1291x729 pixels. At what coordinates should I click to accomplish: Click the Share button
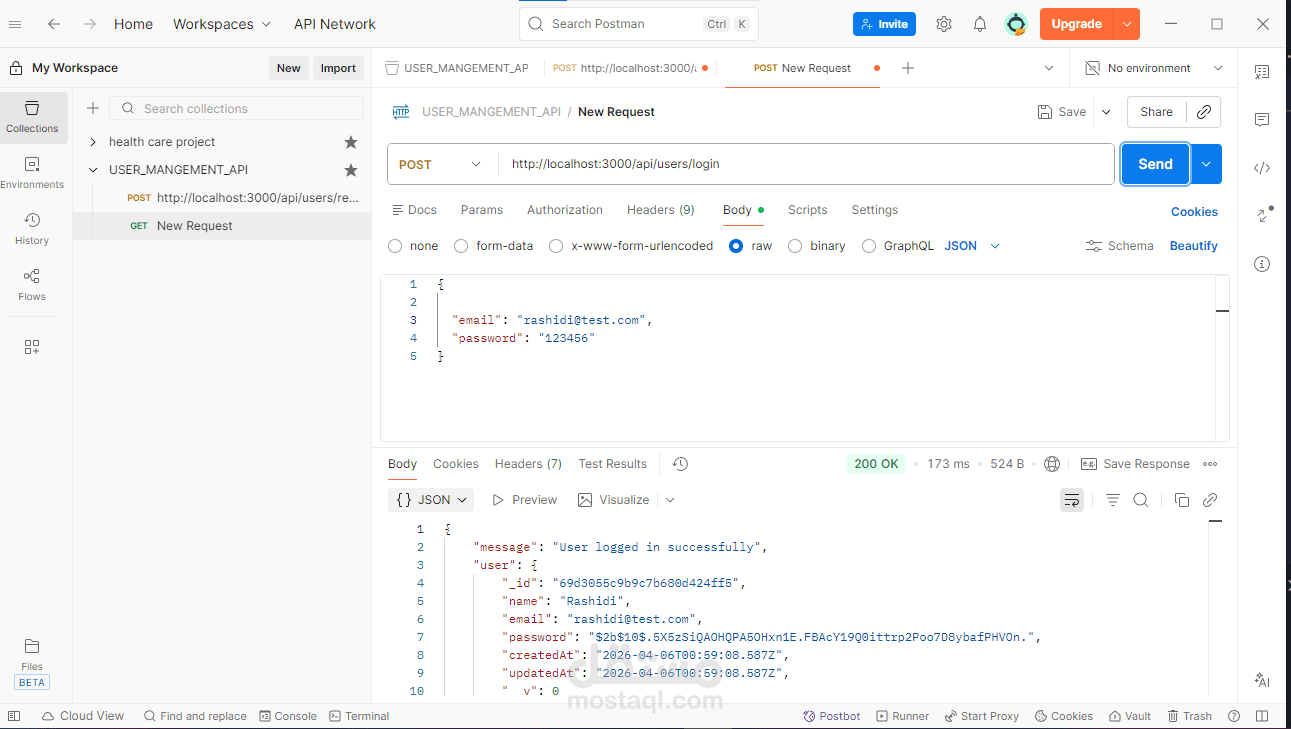coord(1156,112)
